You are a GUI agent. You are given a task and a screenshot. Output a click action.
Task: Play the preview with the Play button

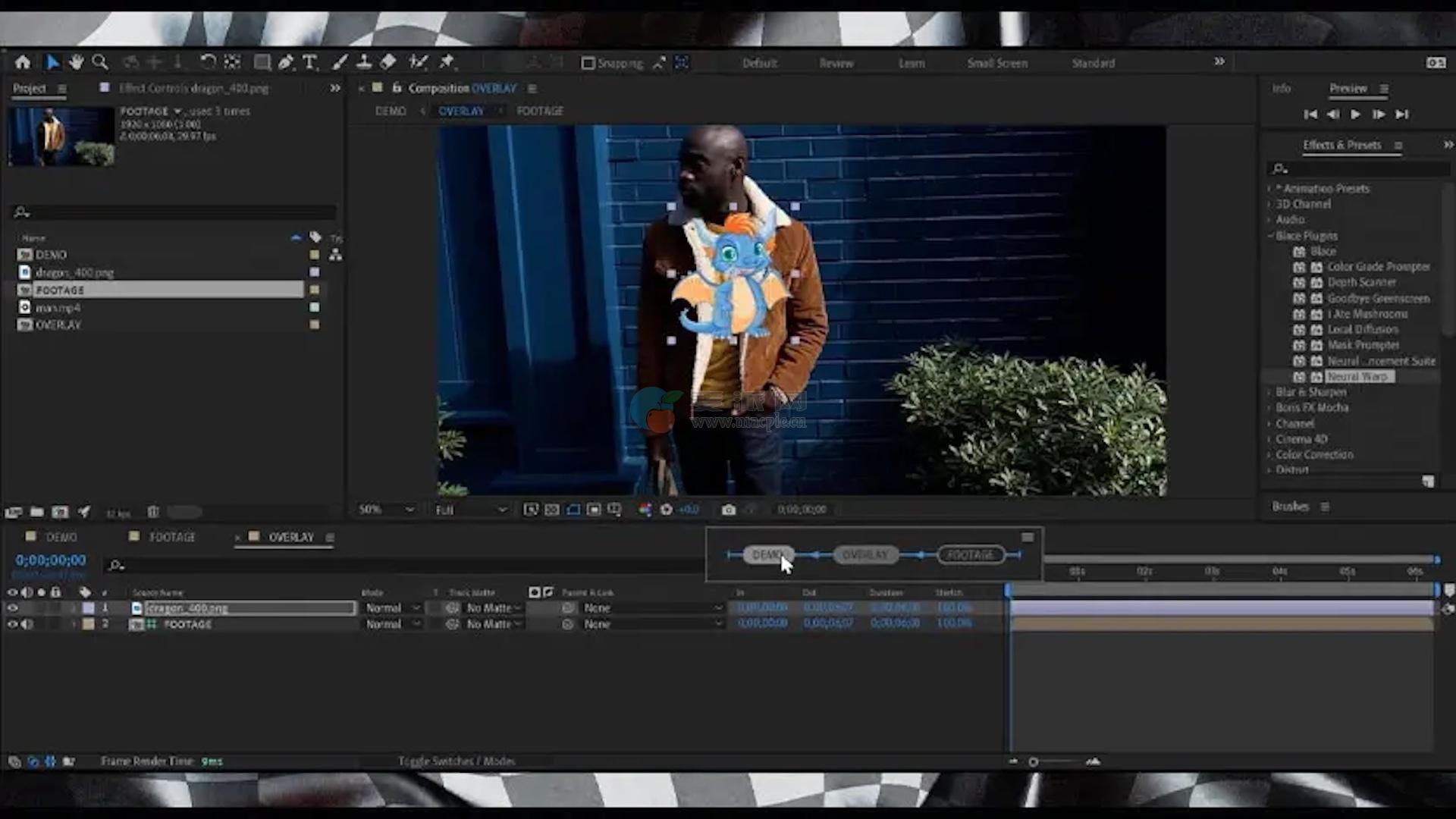coord(1355,115)
